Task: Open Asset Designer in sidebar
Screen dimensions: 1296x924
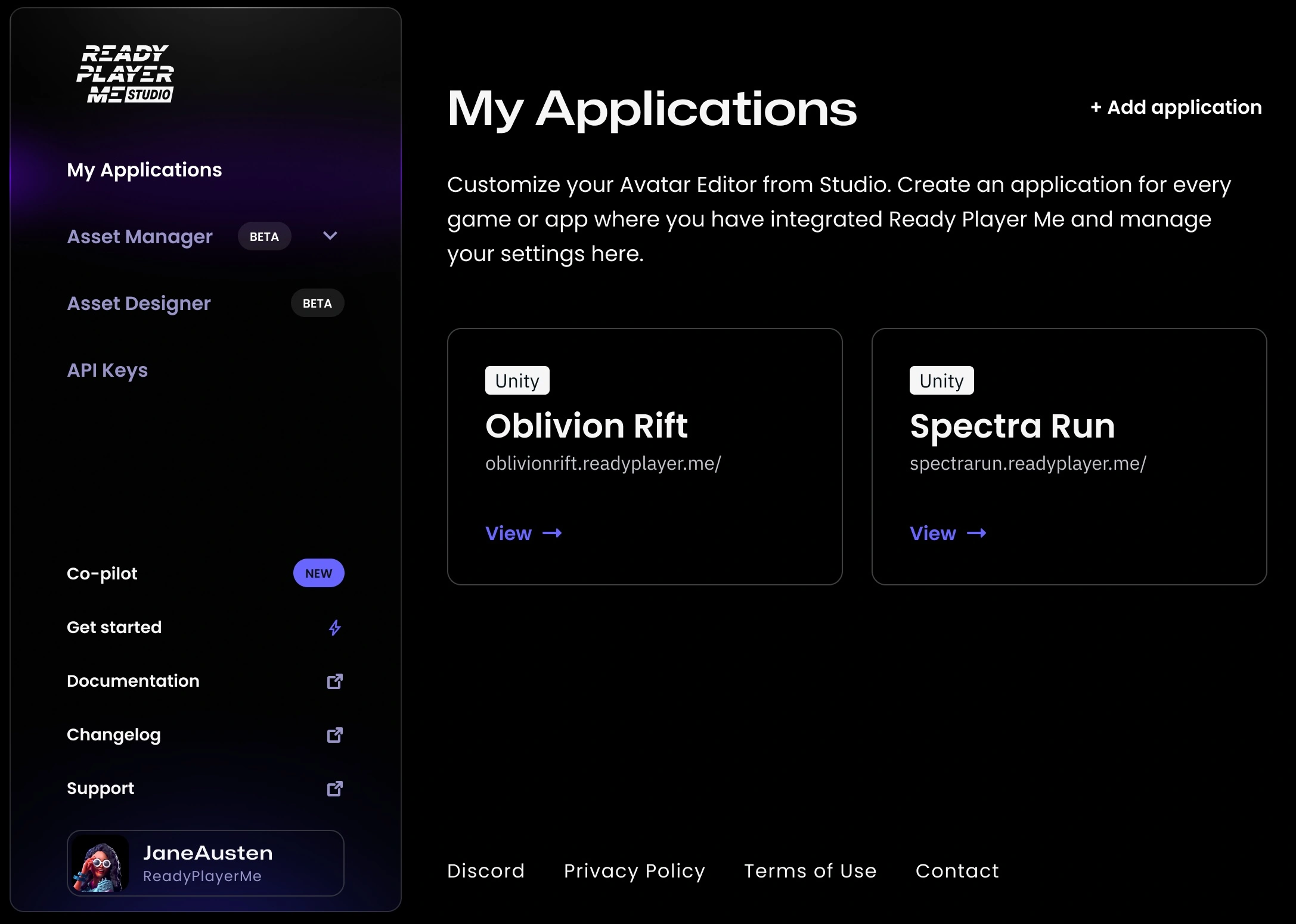Action: [139, 303]
